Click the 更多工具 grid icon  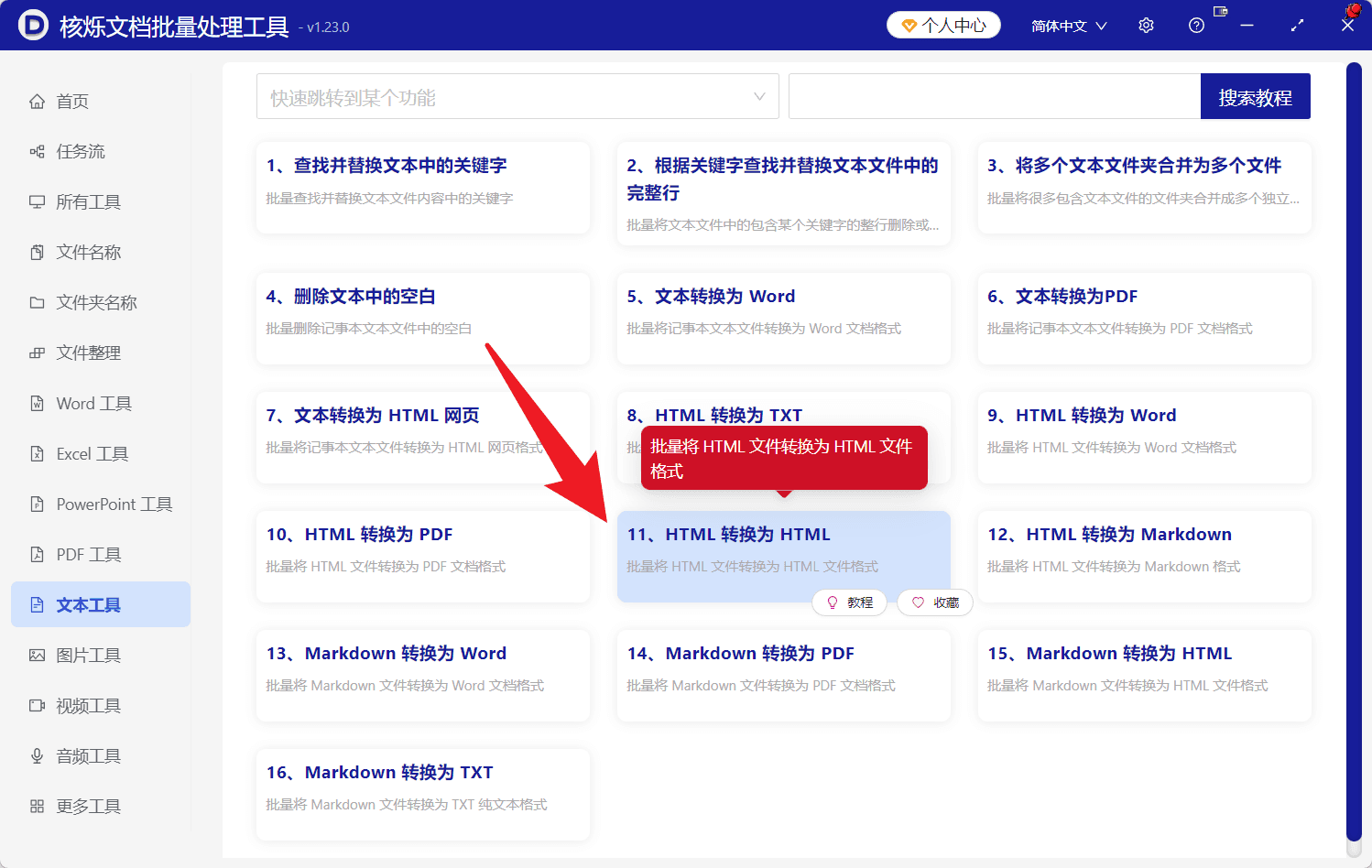(37, 806)
